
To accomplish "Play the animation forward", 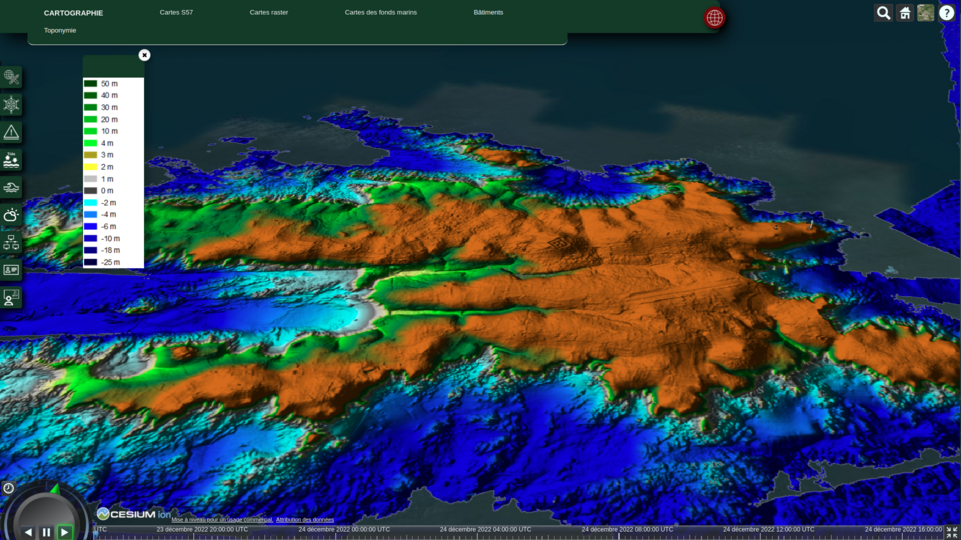I will pyautogui.click(x=64, y=533).
